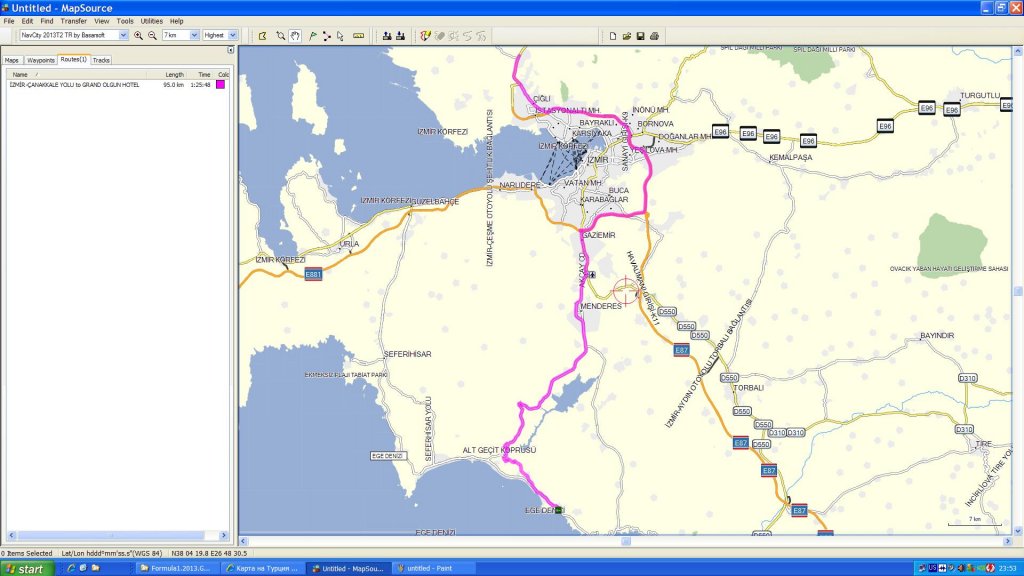
Task: Select the İZMİR-ÇANAKKALE YOLU route row
Action: click(117, 85)
